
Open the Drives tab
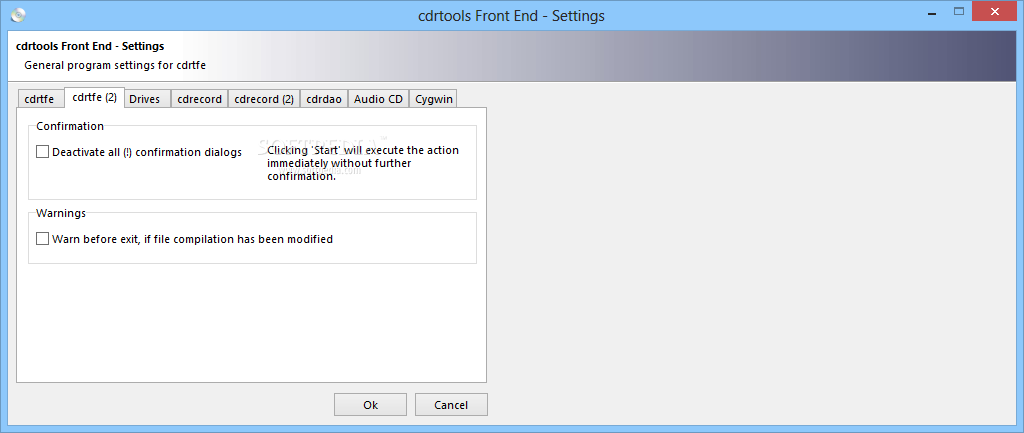(145, 99)
